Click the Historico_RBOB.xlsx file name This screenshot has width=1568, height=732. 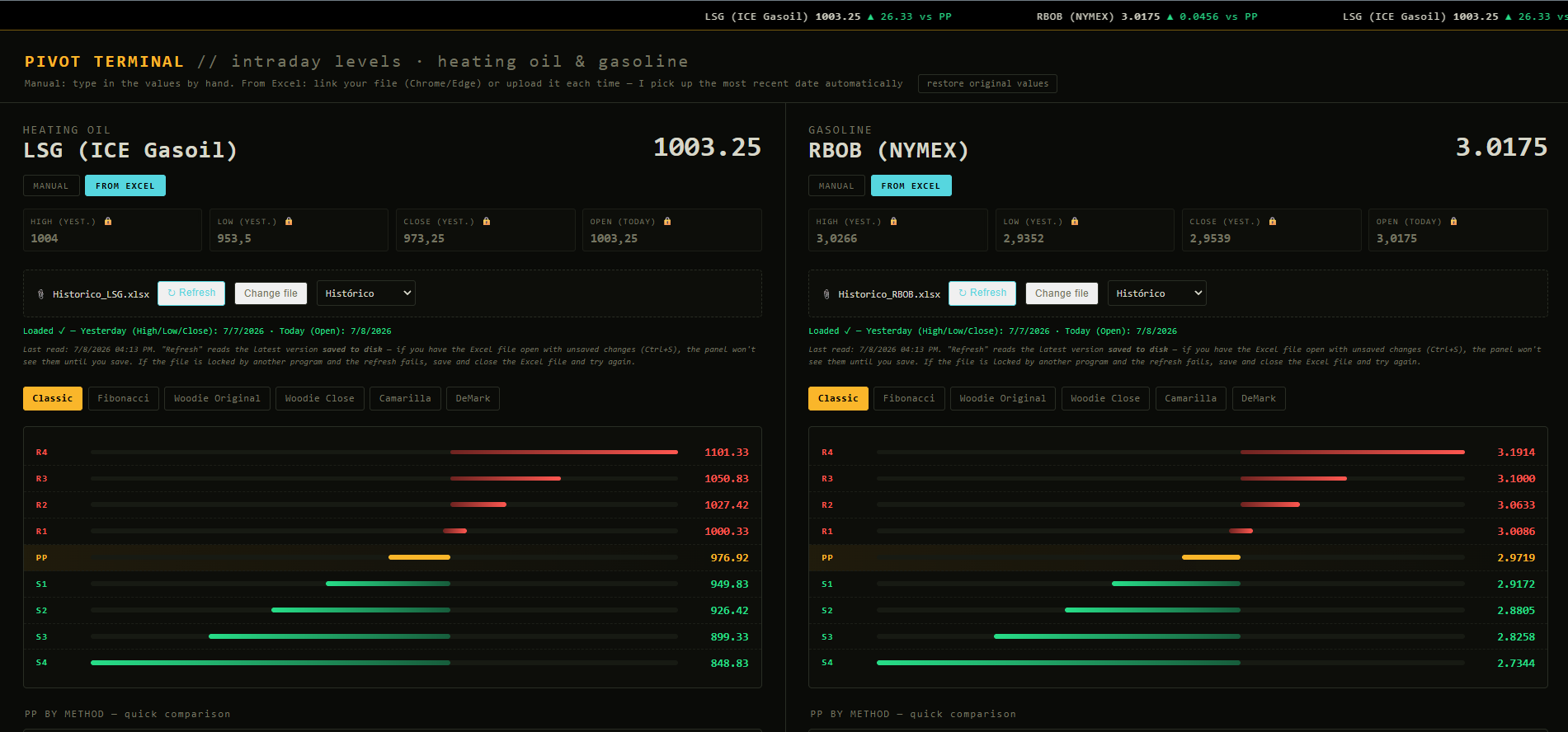[889, 294]
